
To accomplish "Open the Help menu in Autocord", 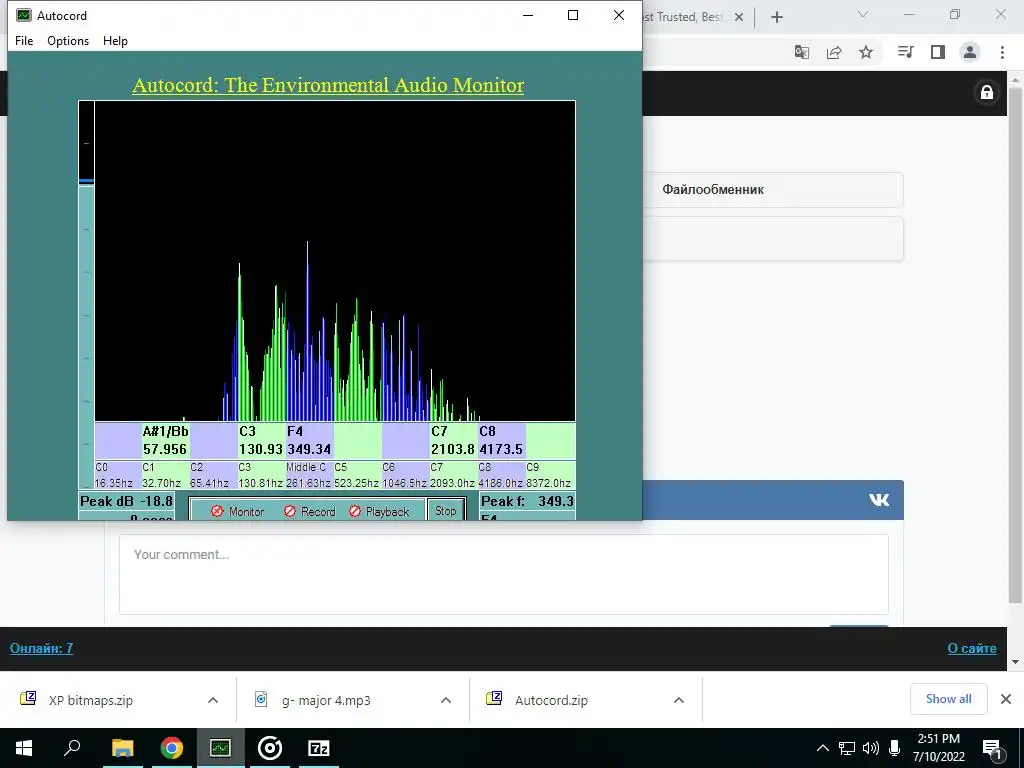I will point(115,40).
